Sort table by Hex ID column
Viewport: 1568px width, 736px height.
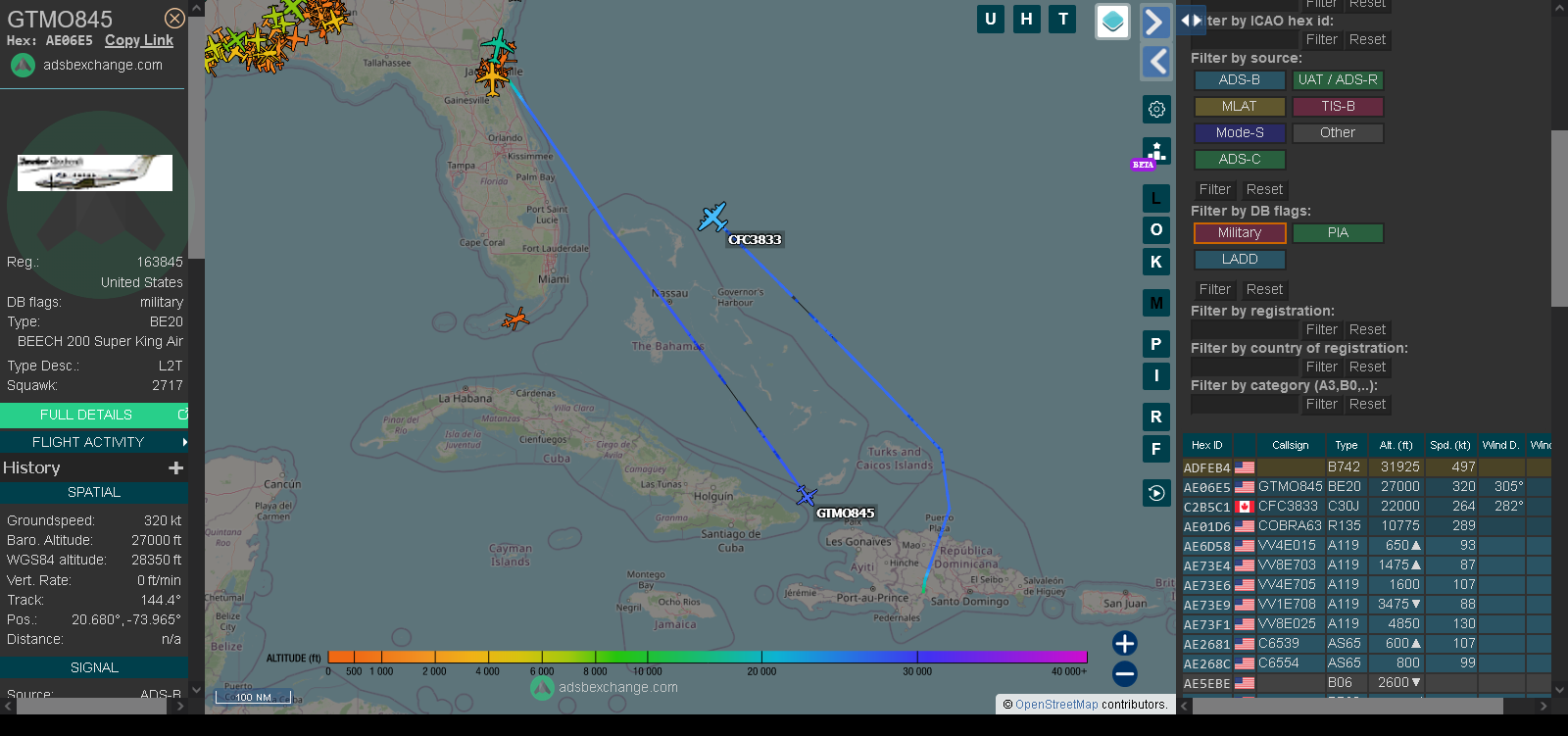[x=1207, y=445]
